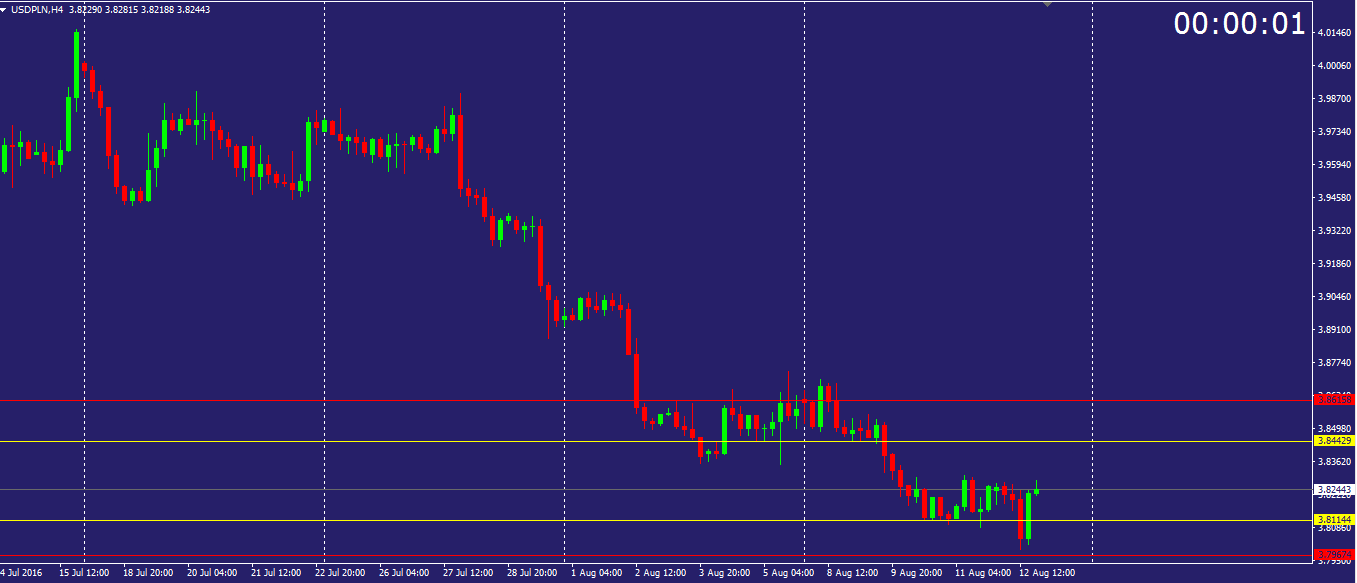Click the yellow 3.84429 price label
This screenshot has width=1357, height=583.
click(1334, 440)
